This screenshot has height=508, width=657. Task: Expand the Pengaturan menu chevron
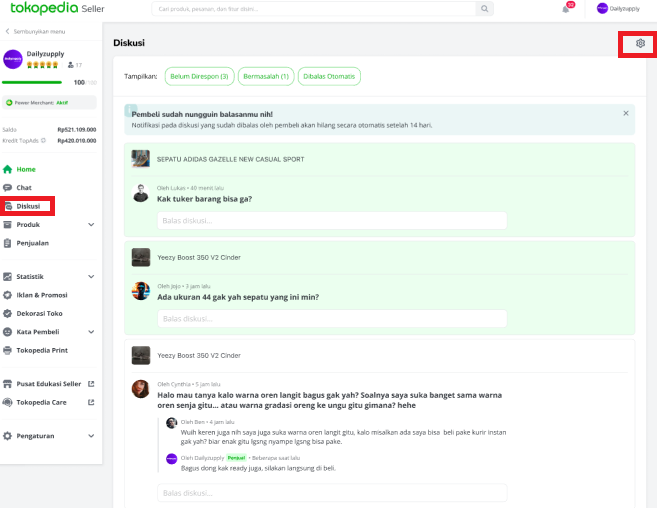click(x=91, y=436)
